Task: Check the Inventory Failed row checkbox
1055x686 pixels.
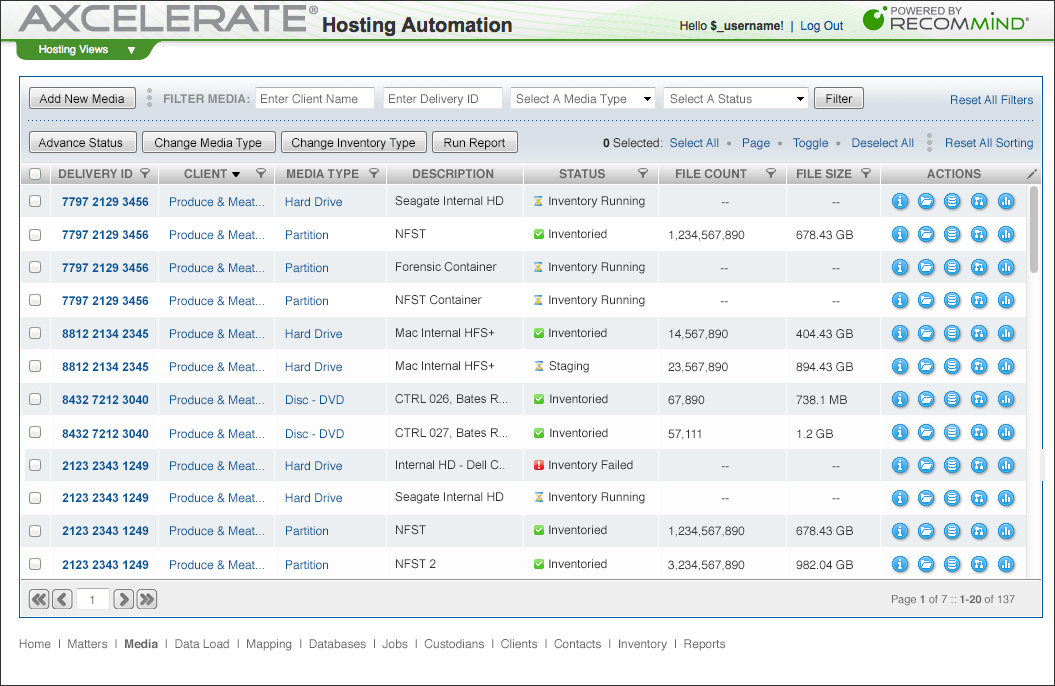Action: 35,465
